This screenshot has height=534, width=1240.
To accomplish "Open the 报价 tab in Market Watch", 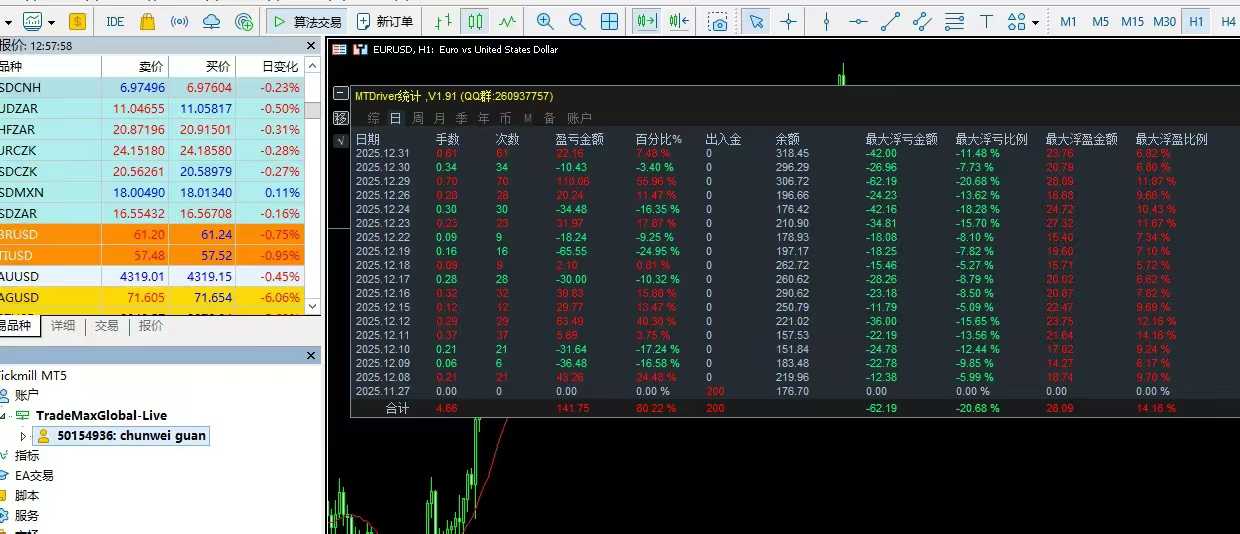I will coord(151,326).
